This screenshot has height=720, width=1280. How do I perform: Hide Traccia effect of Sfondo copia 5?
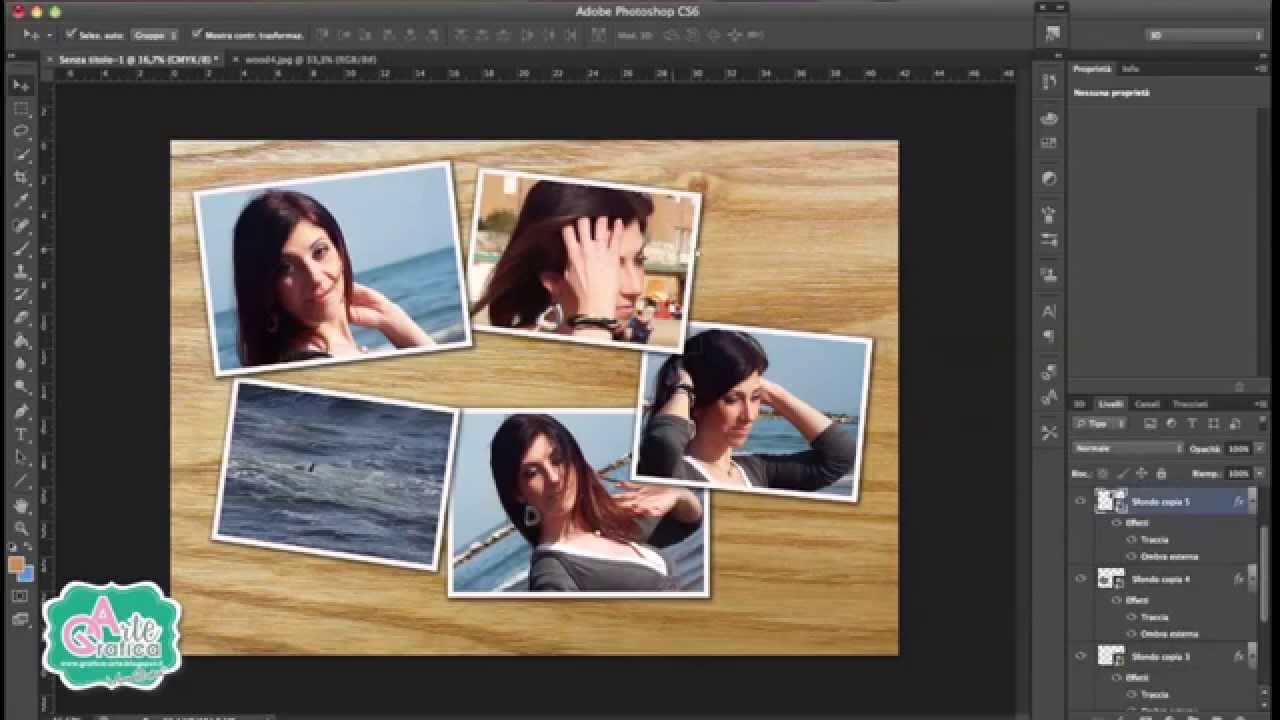pyautogui.click(x=1131, y=540)
